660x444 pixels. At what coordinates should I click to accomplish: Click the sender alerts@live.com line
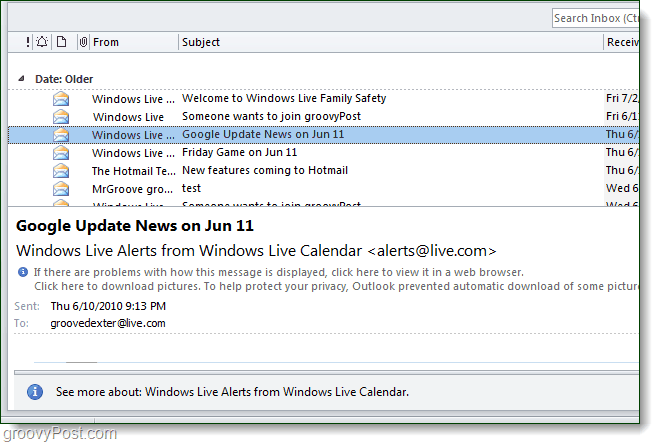click(x=256, y=251)
